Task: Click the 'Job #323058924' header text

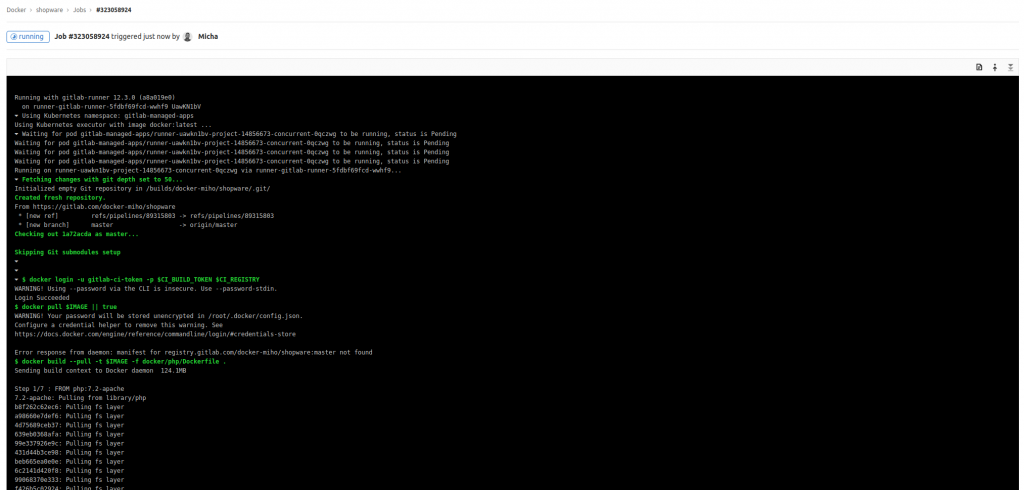Action: (82, 37)
